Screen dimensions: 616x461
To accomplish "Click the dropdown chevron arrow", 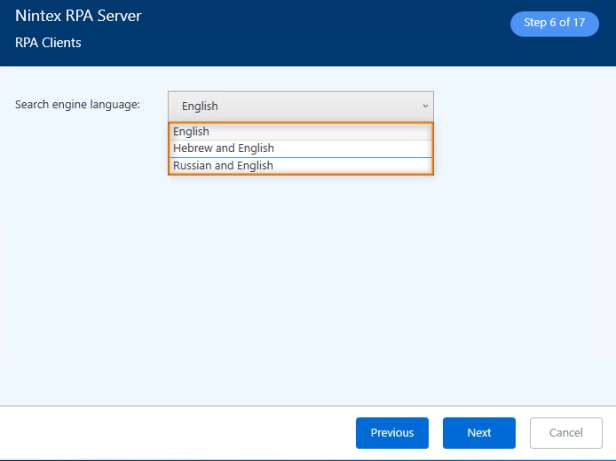I will [x=425, y=105].
